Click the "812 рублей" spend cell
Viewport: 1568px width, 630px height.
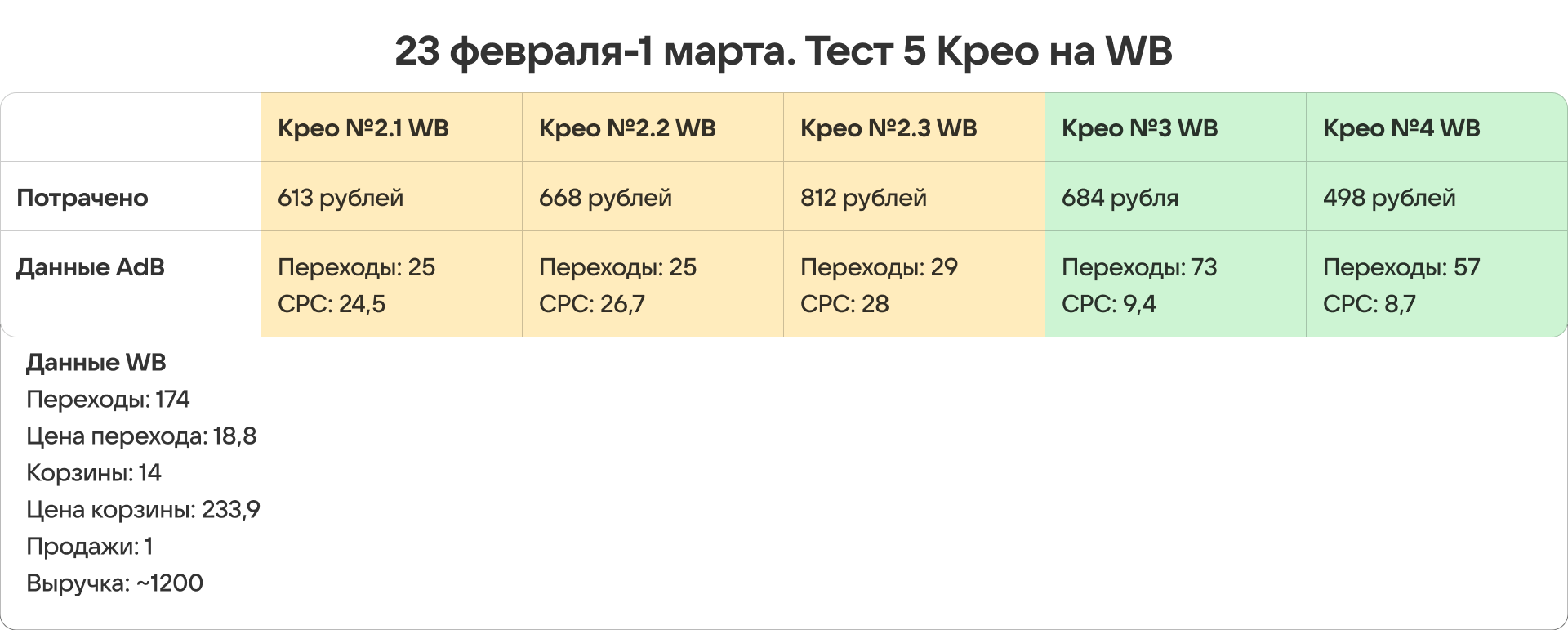click(863, 198)
